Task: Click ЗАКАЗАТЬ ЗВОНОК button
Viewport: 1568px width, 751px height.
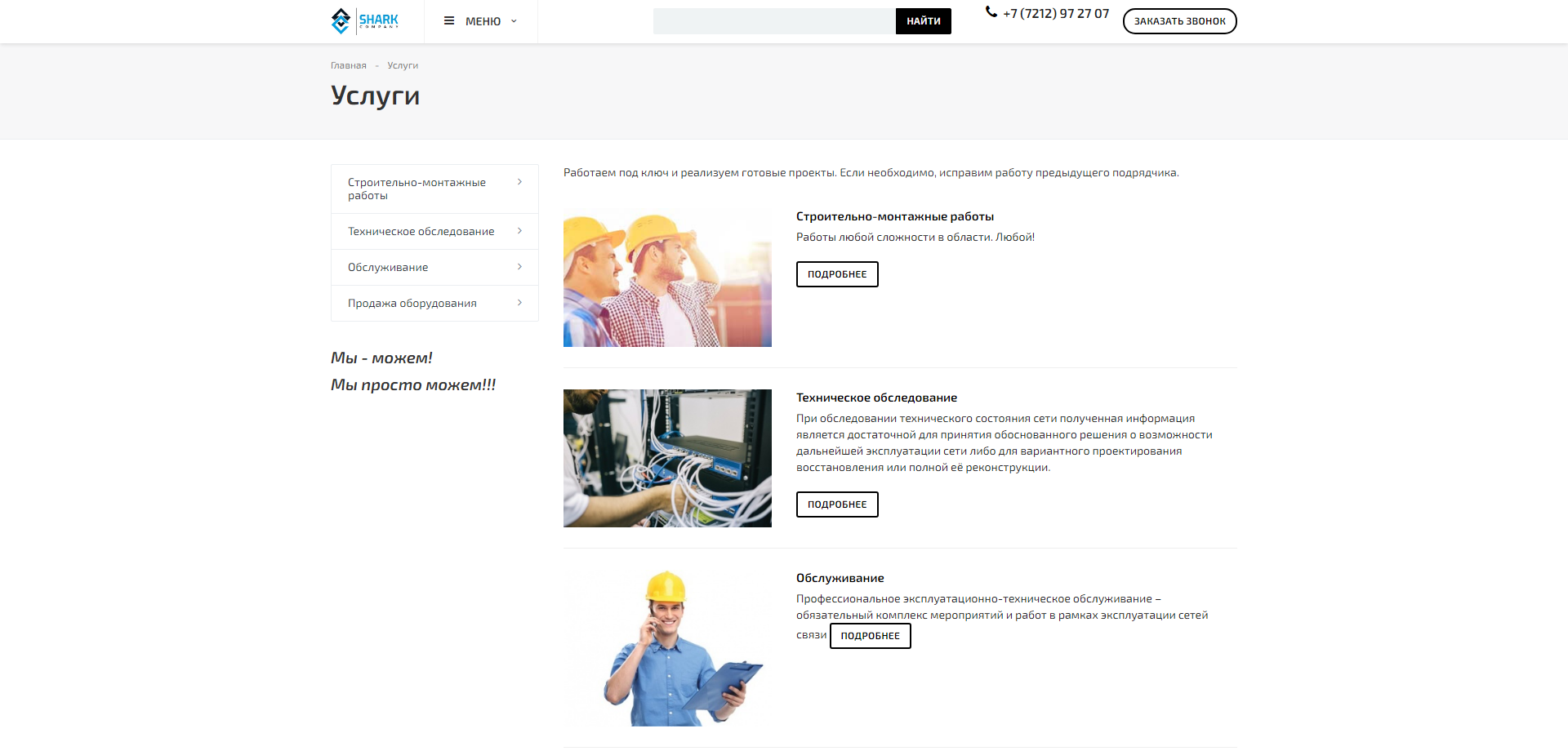Action: tap(1180, 21)
